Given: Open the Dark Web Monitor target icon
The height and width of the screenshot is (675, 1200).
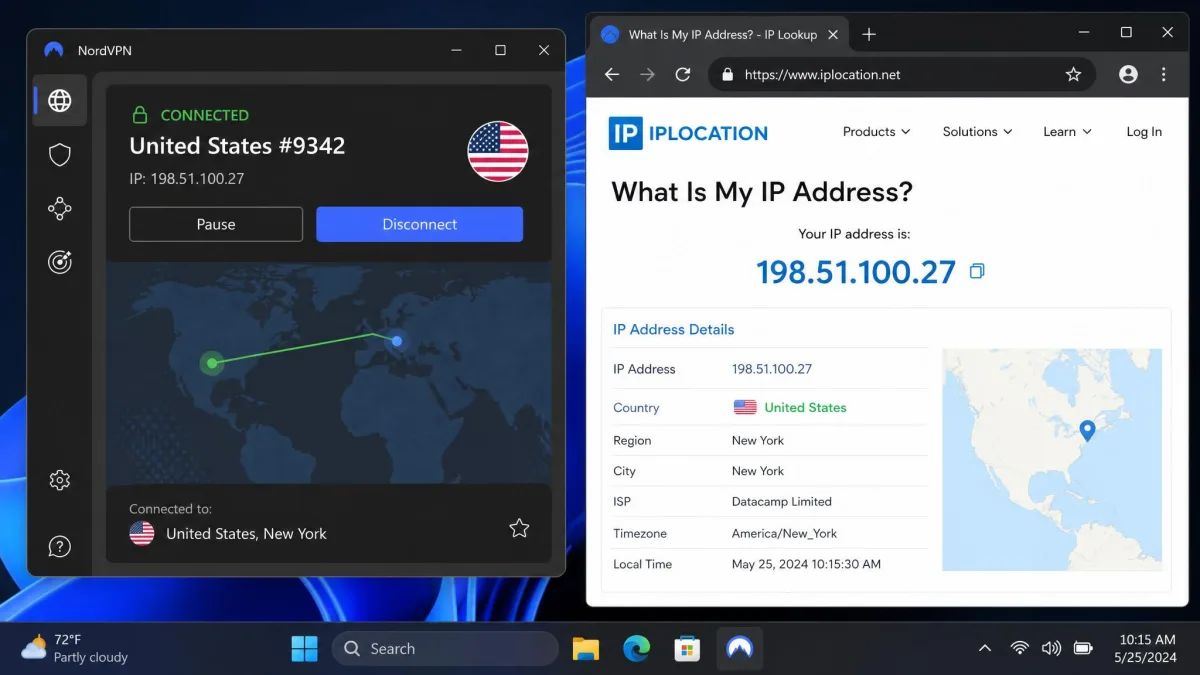Looking at the screenshot, I should click(x=60, y=262).
